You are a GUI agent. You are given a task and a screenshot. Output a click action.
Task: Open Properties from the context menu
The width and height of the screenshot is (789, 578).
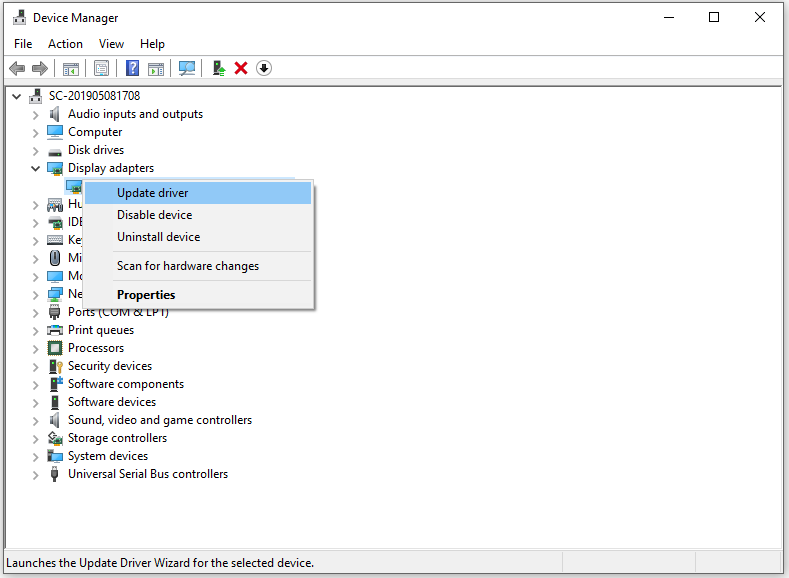198,295
